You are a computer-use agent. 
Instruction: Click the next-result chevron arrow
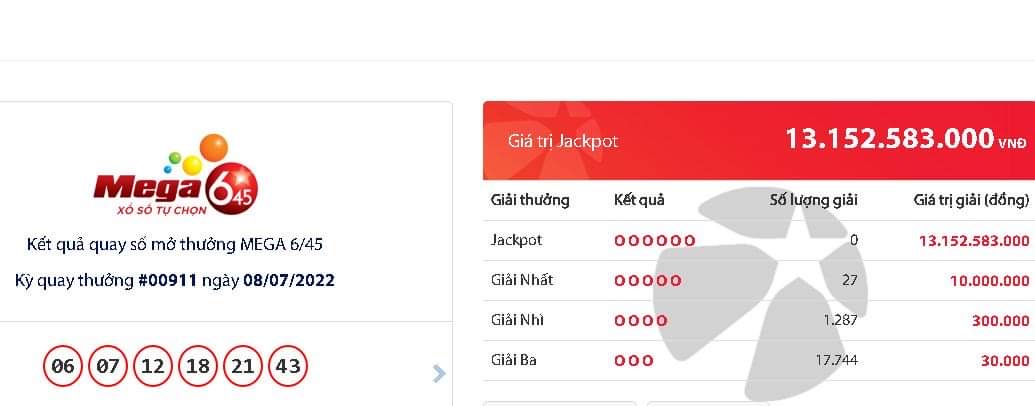[439, 374]
